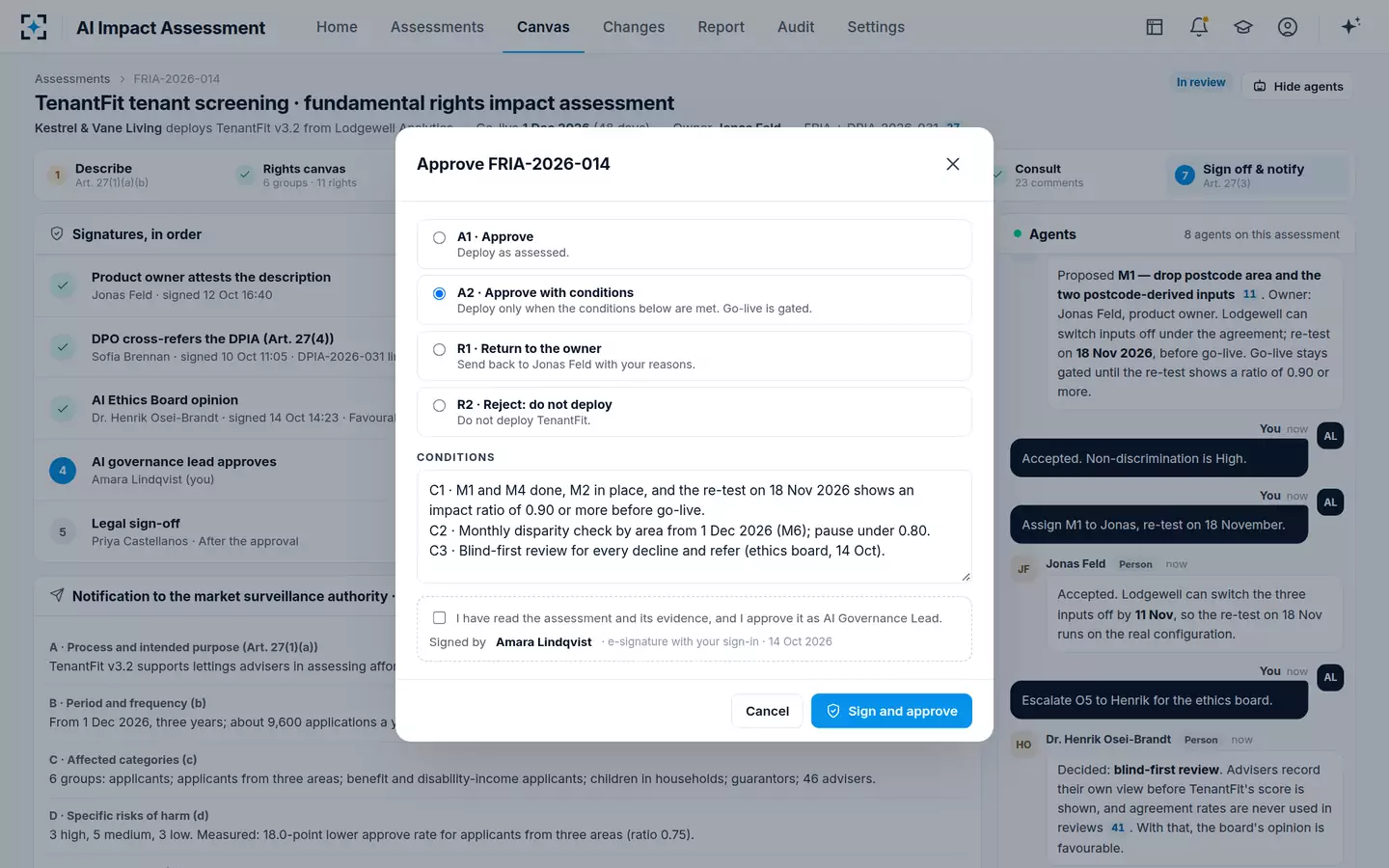Open the Changes tab
This screenshot has height=868, width=1389.
click(x=634, y=27)
